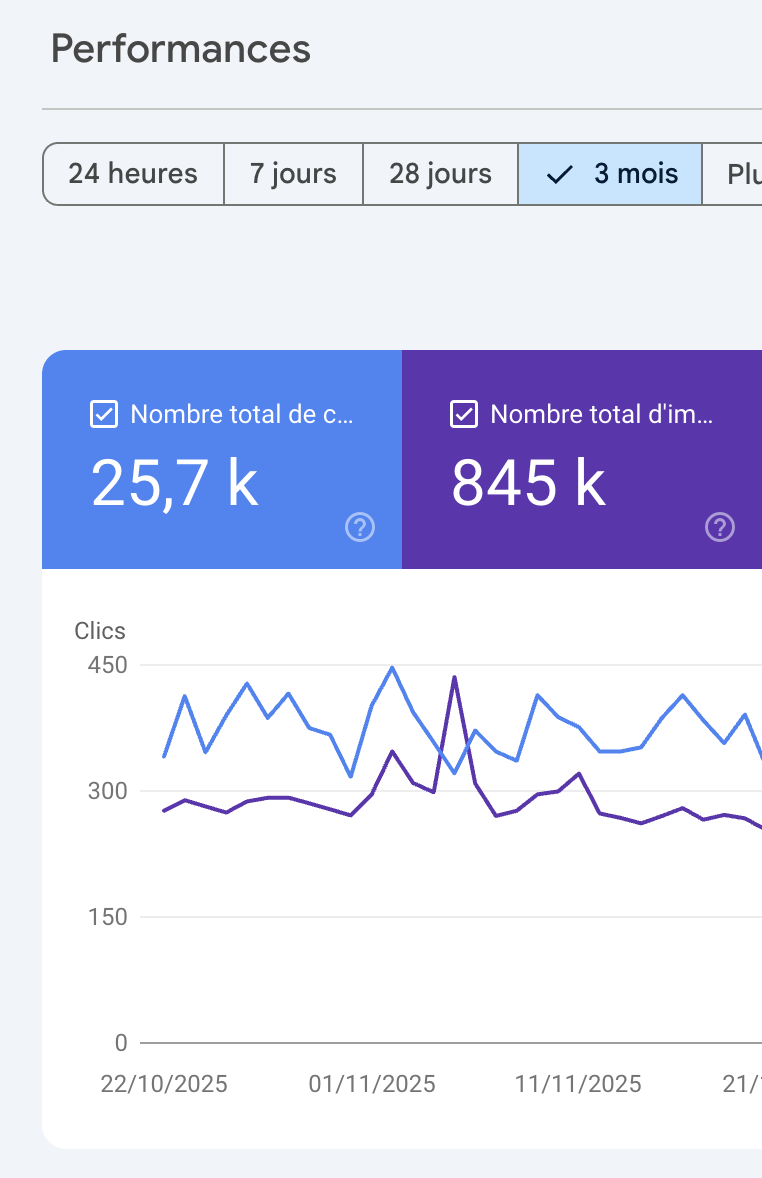
Task: Click the Nombre total d'im… card label
Action: tap(601, 414)
